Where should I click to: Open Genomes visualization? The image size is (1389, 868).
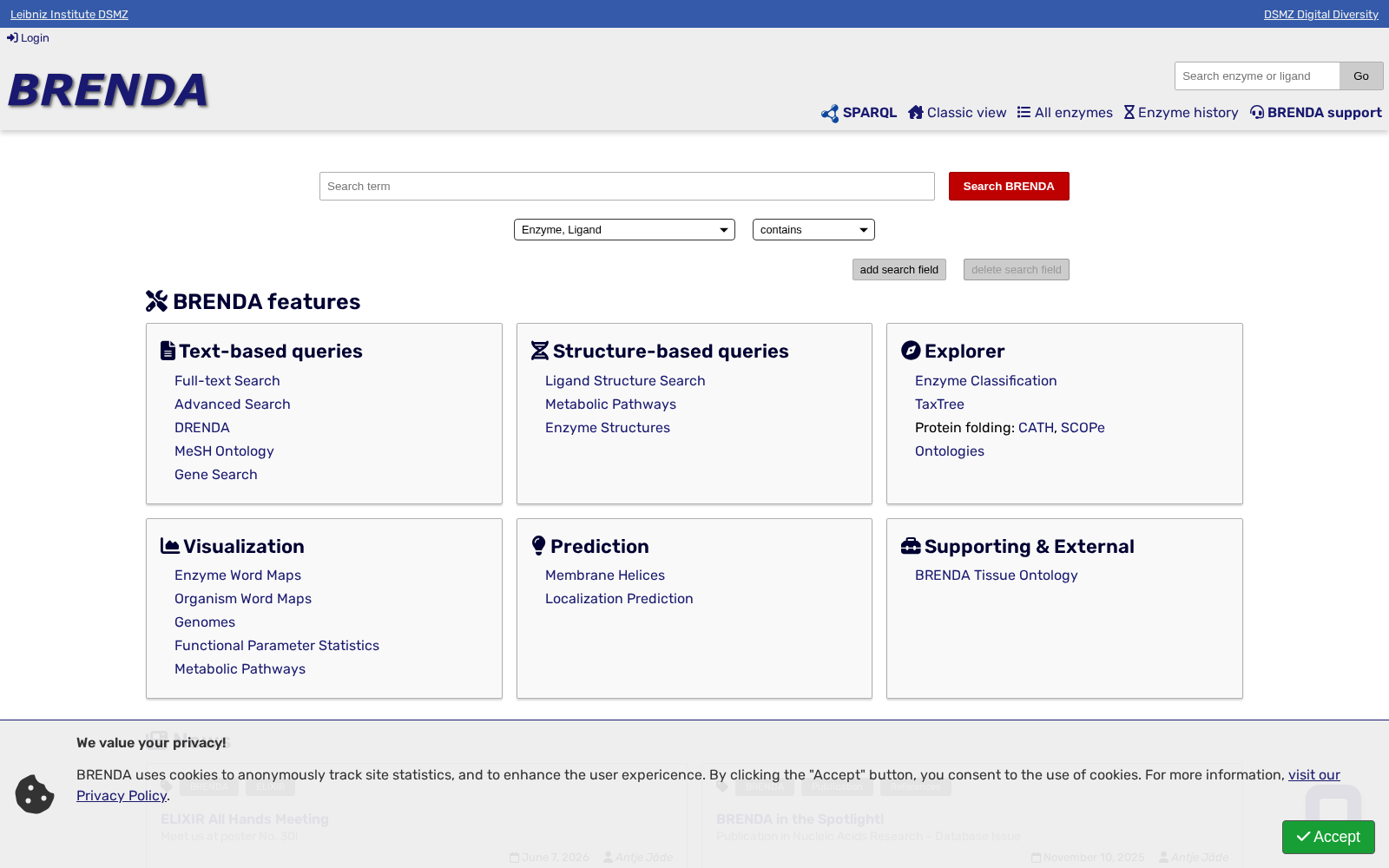205,622
